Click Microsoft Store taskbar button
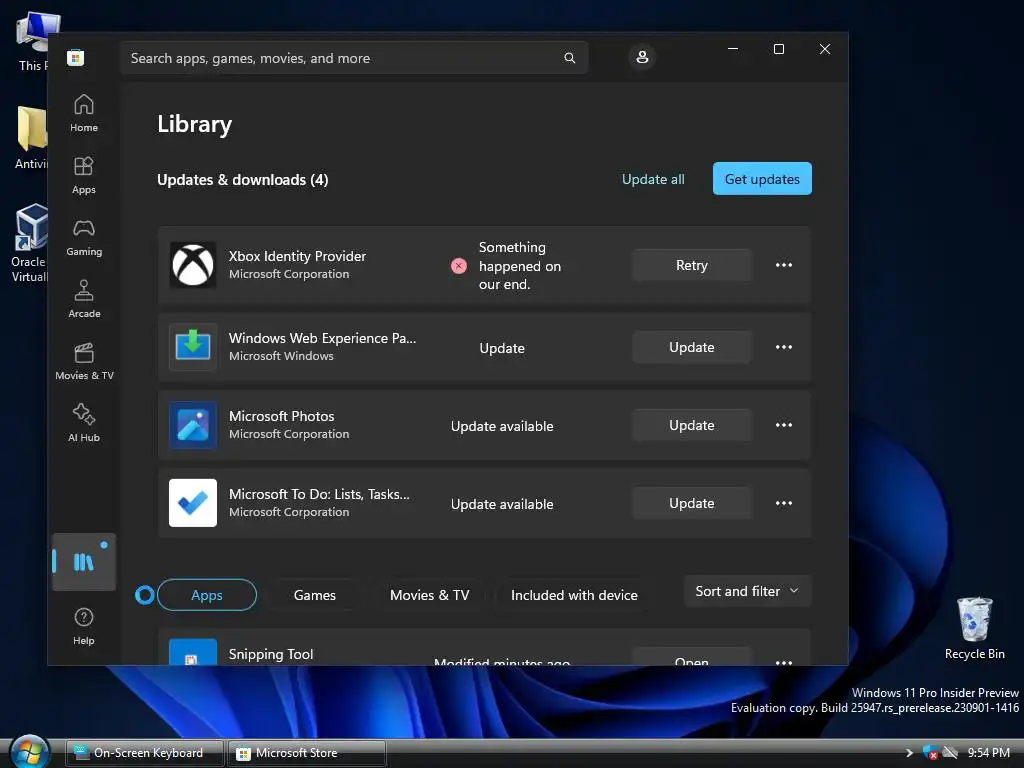The image size is (1024, 768). [307, 753]
